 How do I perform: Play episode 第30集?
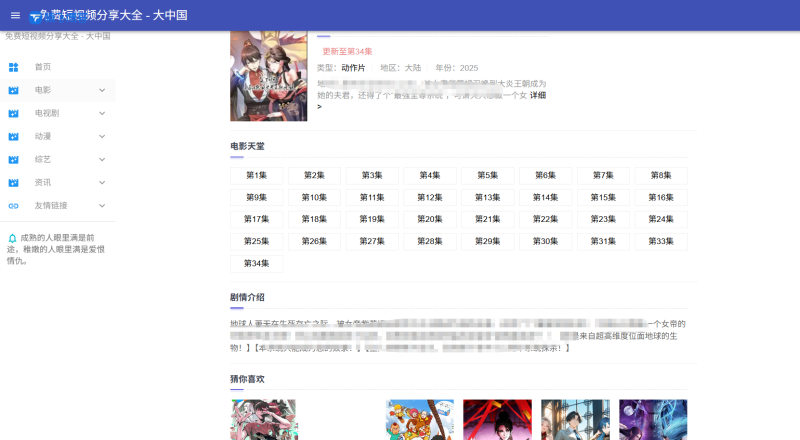[545, 241]
